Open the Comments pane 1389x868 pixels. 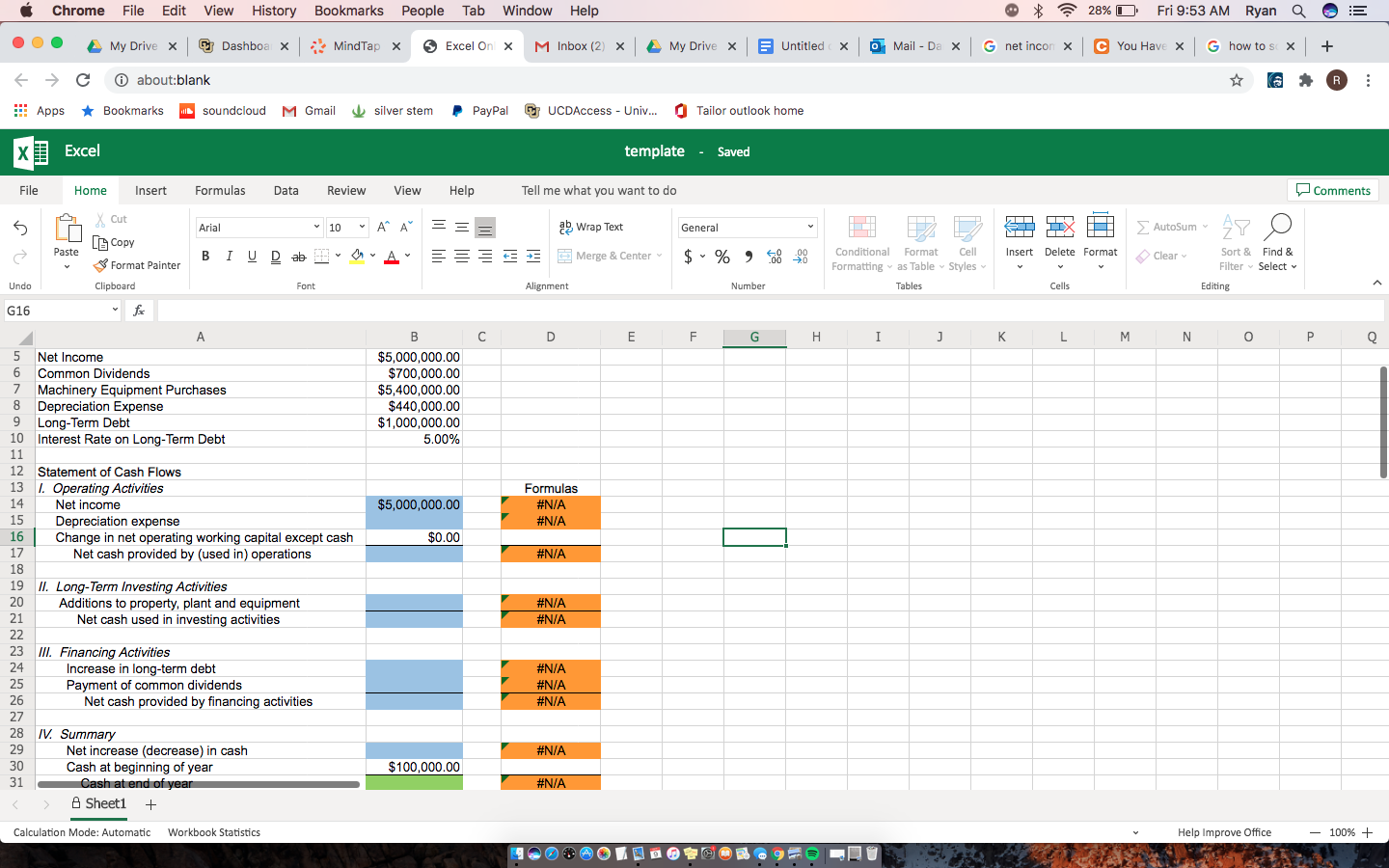pos(1333,190)
